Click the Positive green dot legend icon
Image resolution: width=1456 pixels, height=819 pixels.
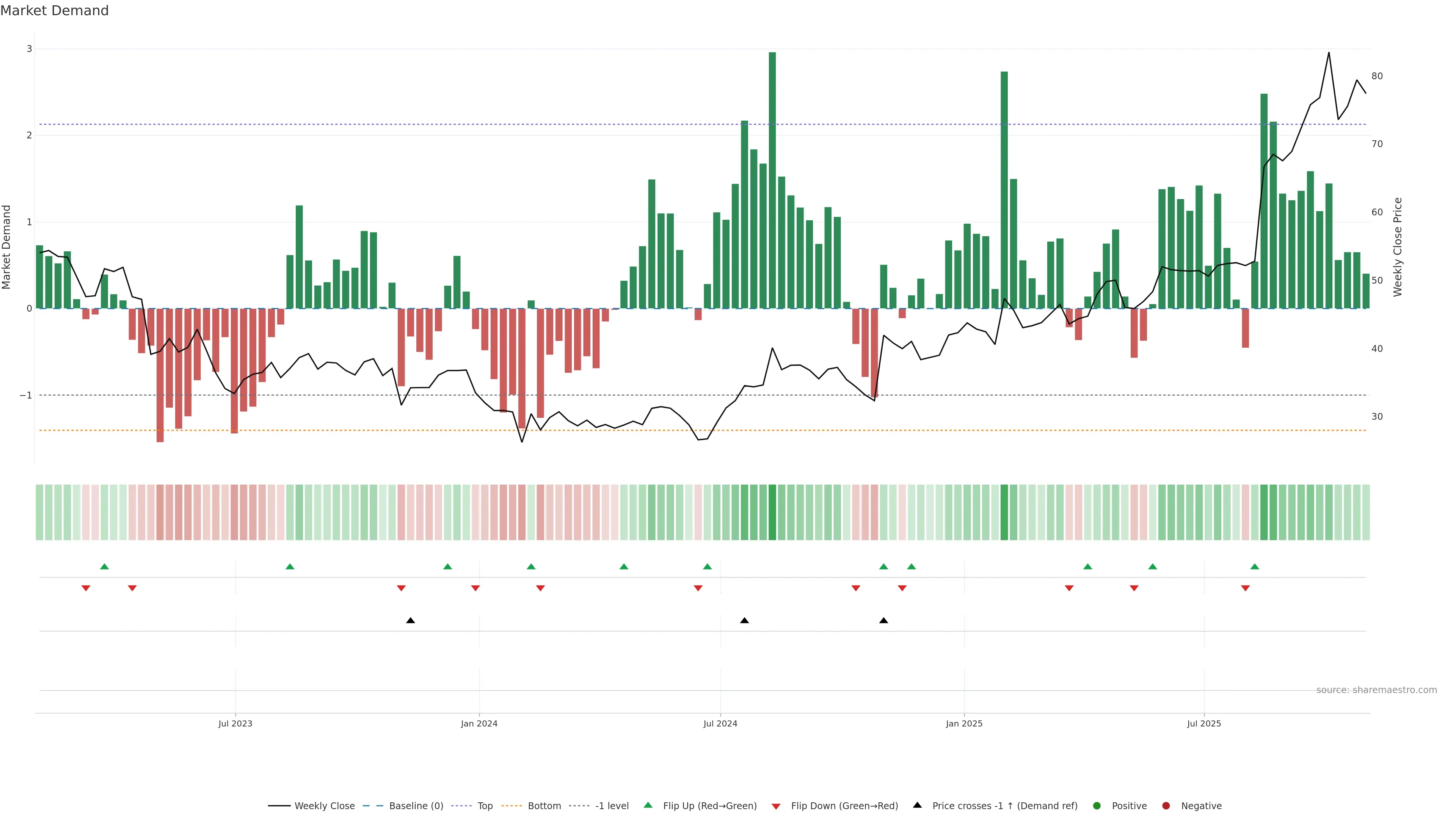click(x=1097, y=805)
